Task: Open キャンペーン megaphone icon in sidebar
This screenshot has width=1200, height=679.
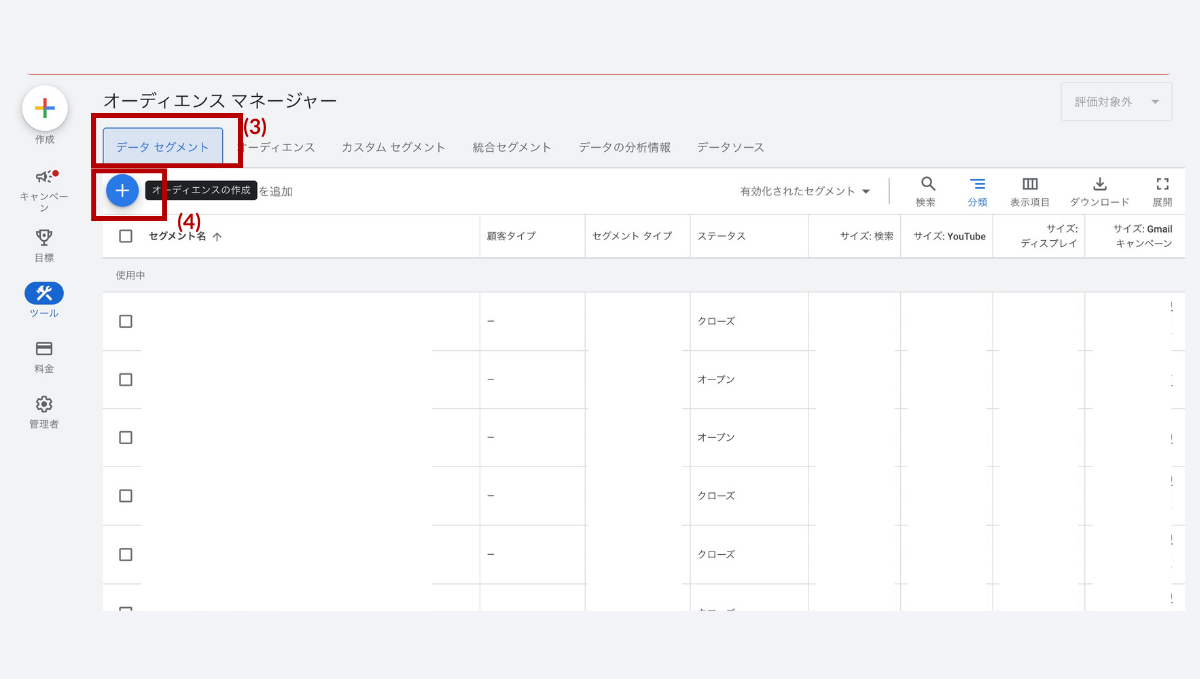Action: pos(44,176)
